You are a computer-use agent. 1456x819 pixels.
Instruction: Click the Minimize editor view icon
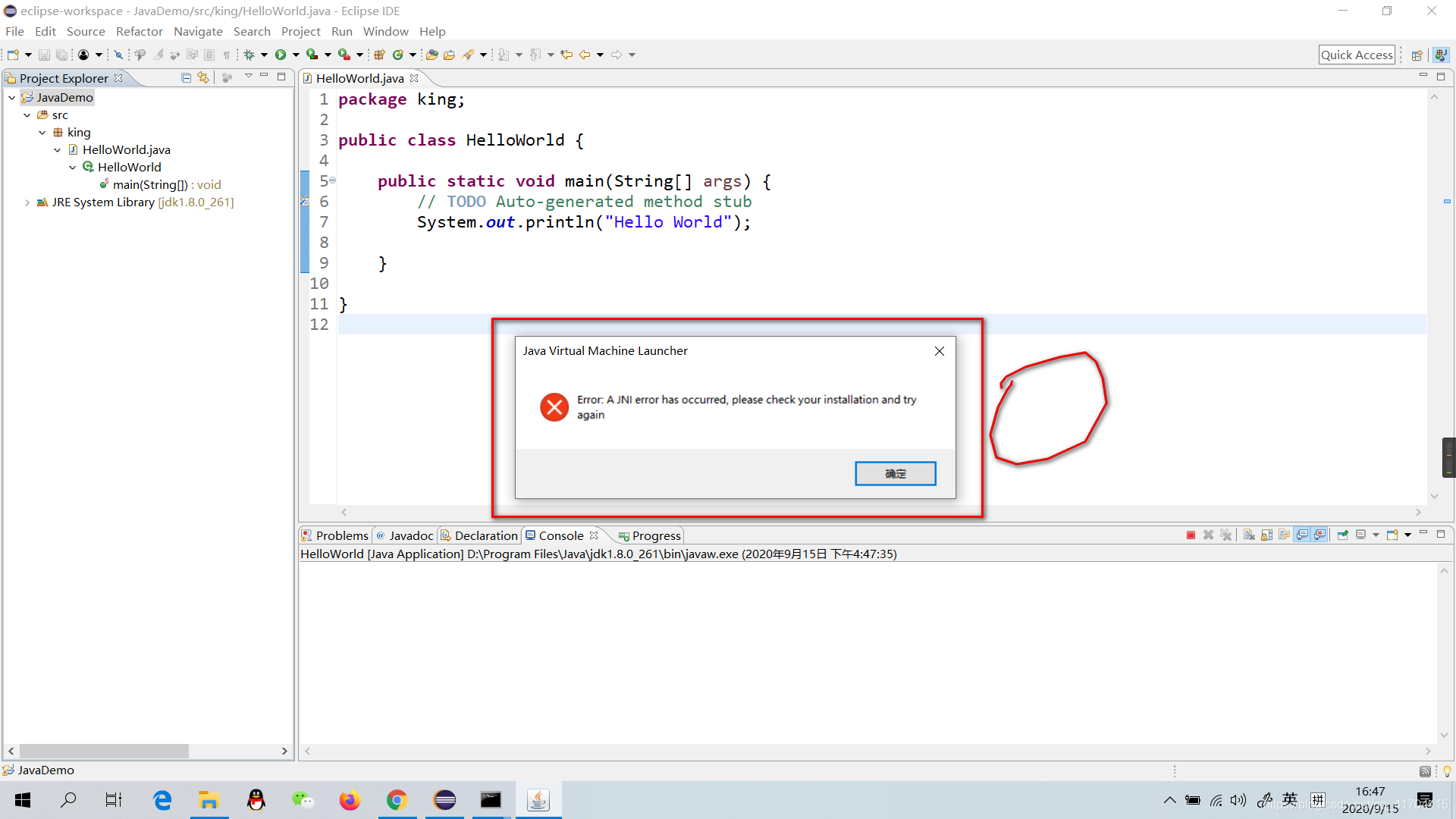(1423, 77)
